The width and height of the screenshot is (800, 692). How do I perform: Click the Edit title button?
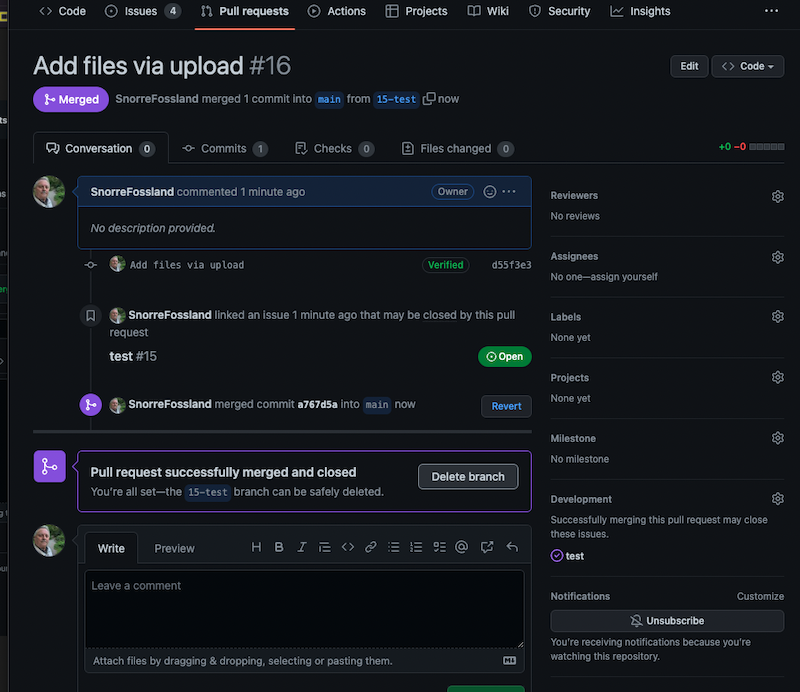(689, 66)
